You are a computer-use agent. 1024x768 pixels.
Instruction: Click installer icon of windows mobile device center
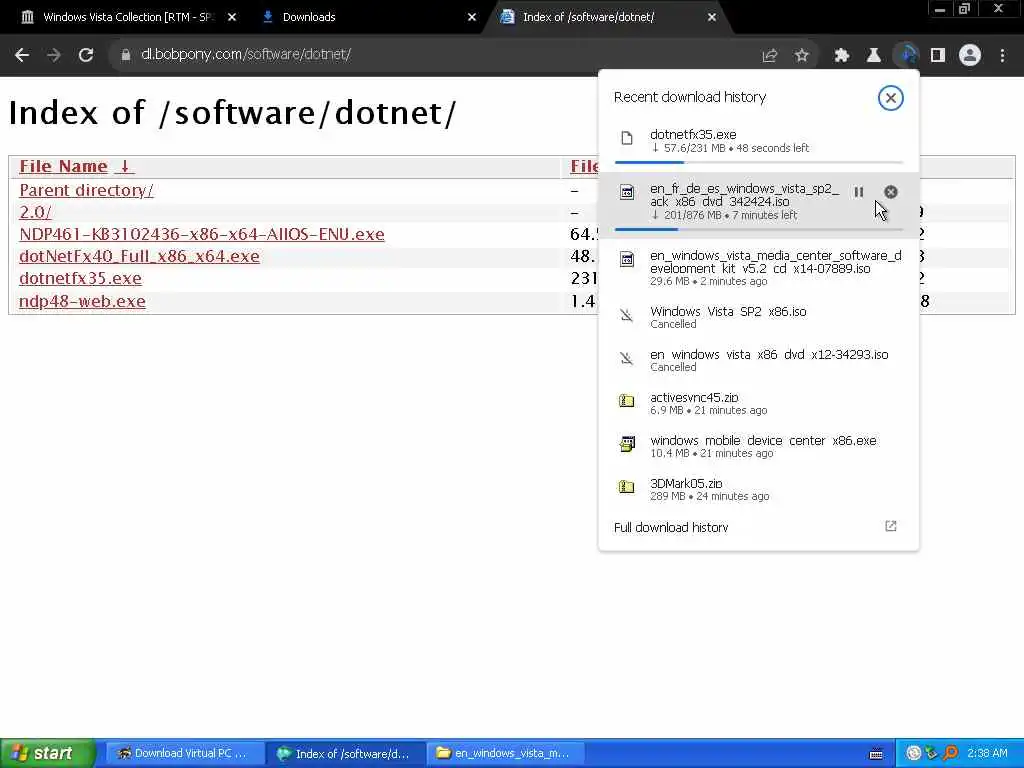point(627,444)
